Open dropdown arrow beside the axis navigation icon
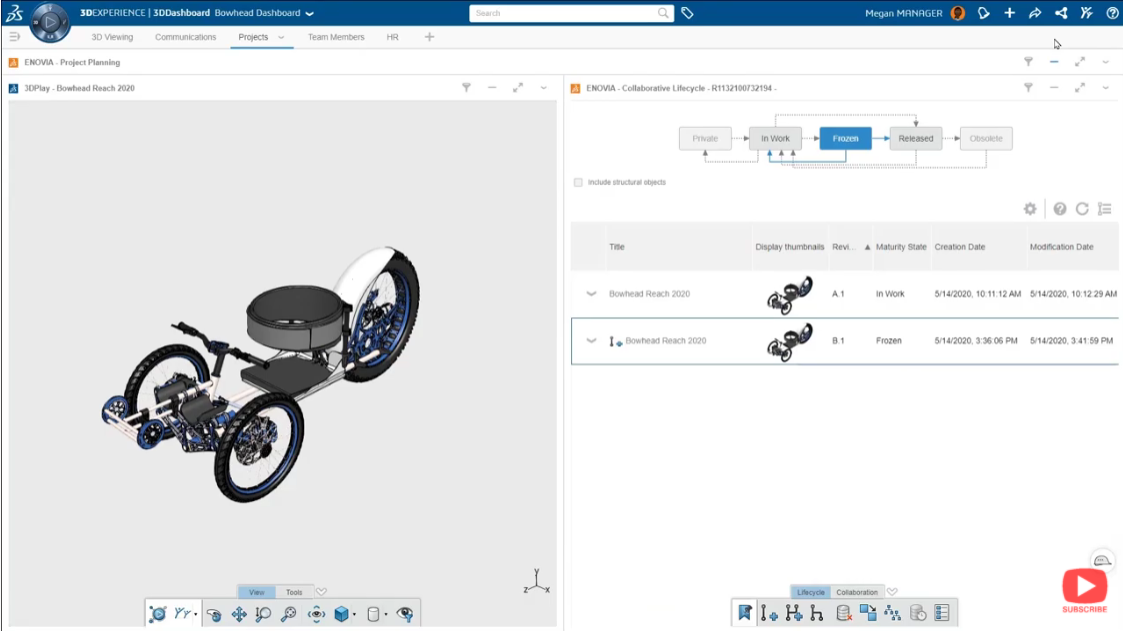This screenshot has height=631, width=1123. point(195,615)
